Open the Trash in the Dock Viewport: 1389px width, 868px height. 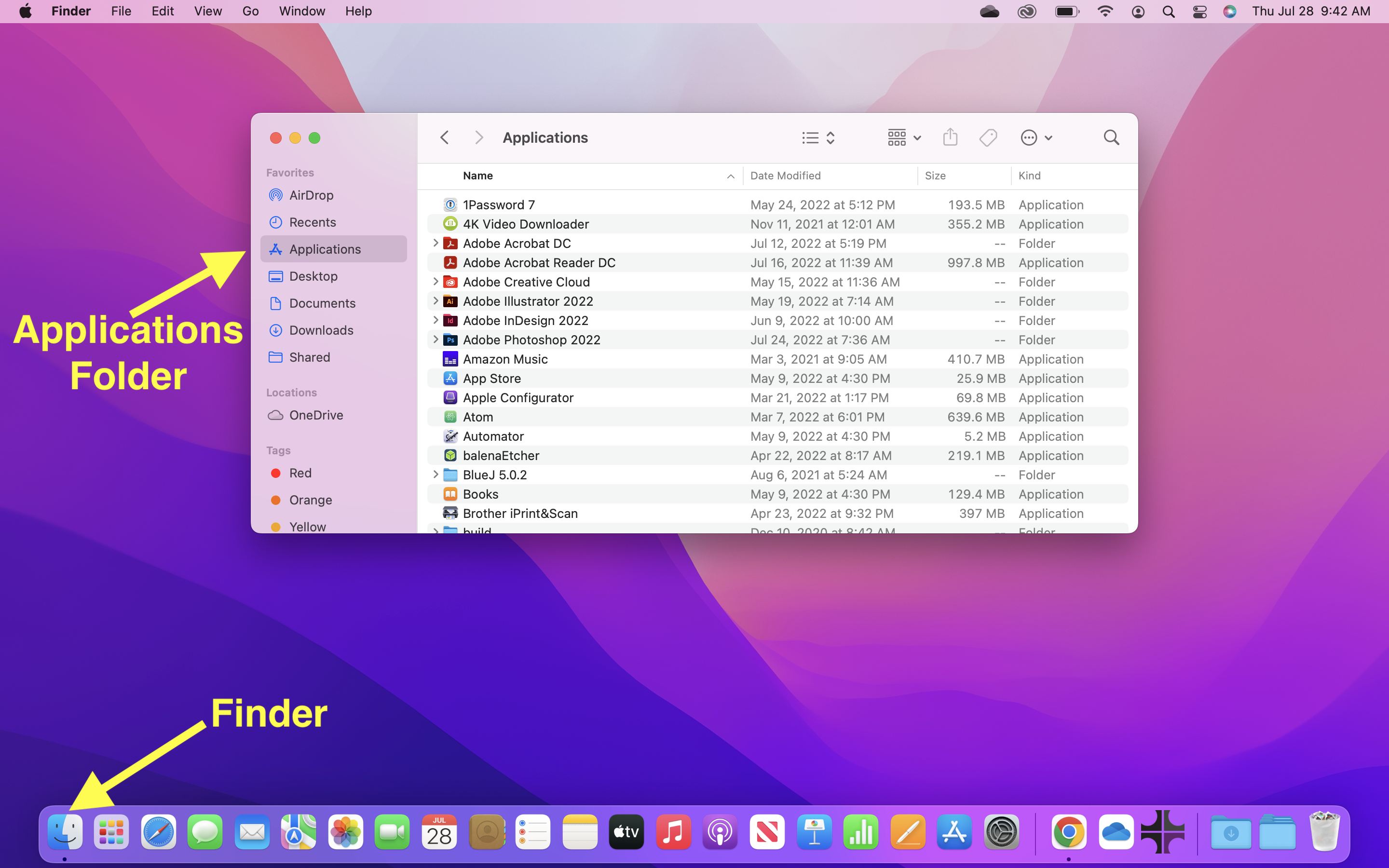point(1325,832)
